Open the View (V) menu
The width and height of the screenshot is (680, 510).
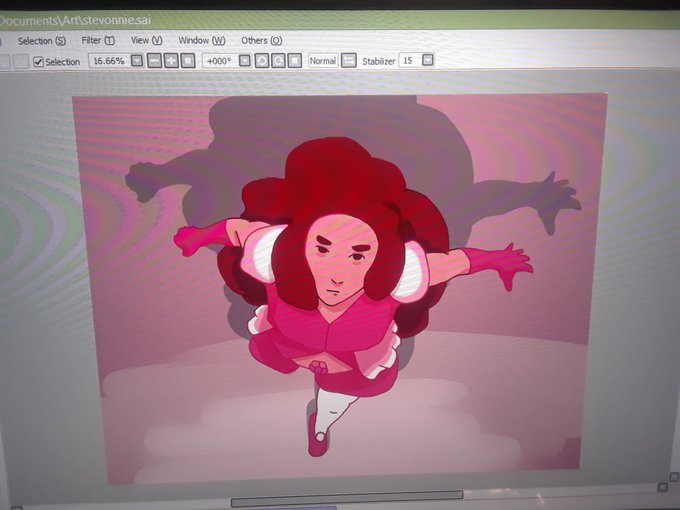(147, 40)
